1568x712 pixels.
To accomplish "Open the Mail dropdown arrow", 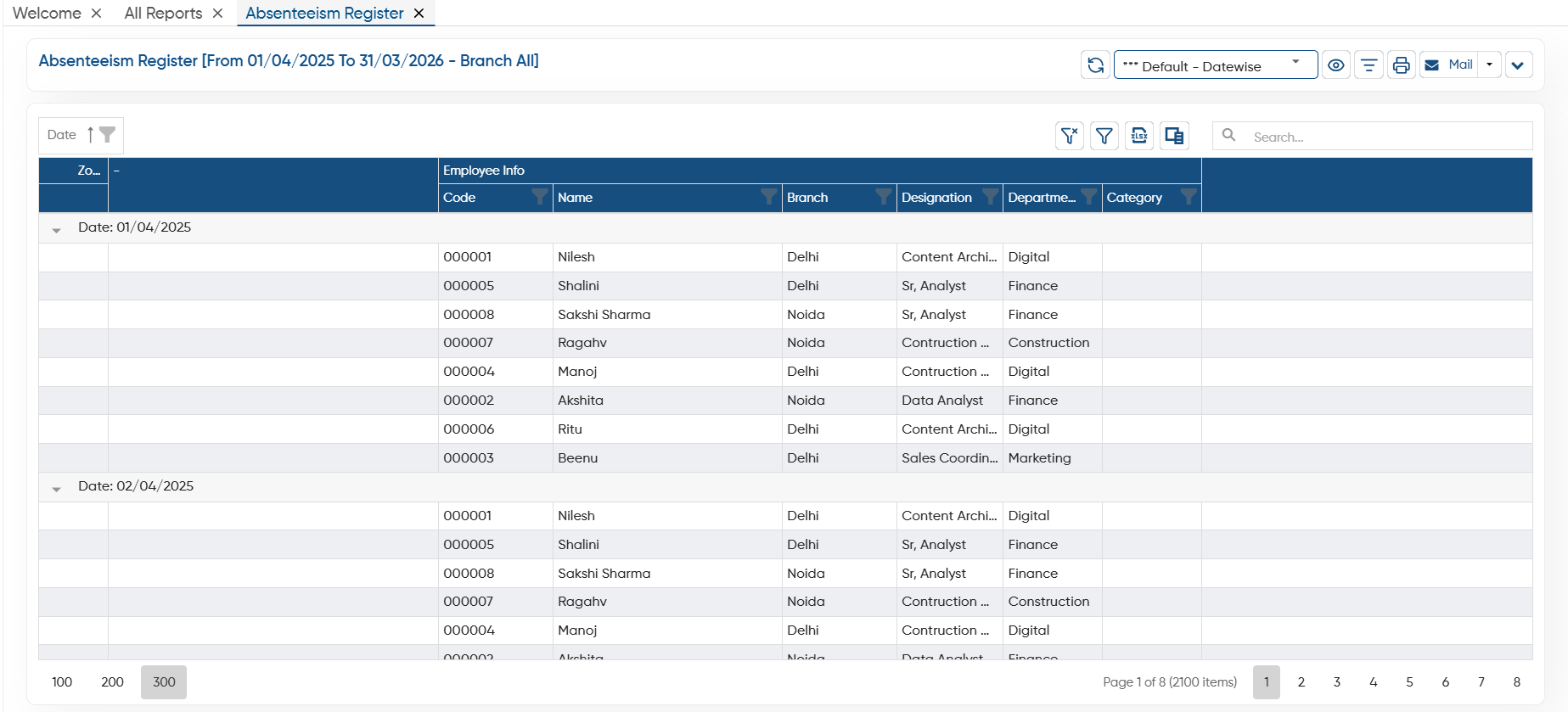I will [1490, 64].
